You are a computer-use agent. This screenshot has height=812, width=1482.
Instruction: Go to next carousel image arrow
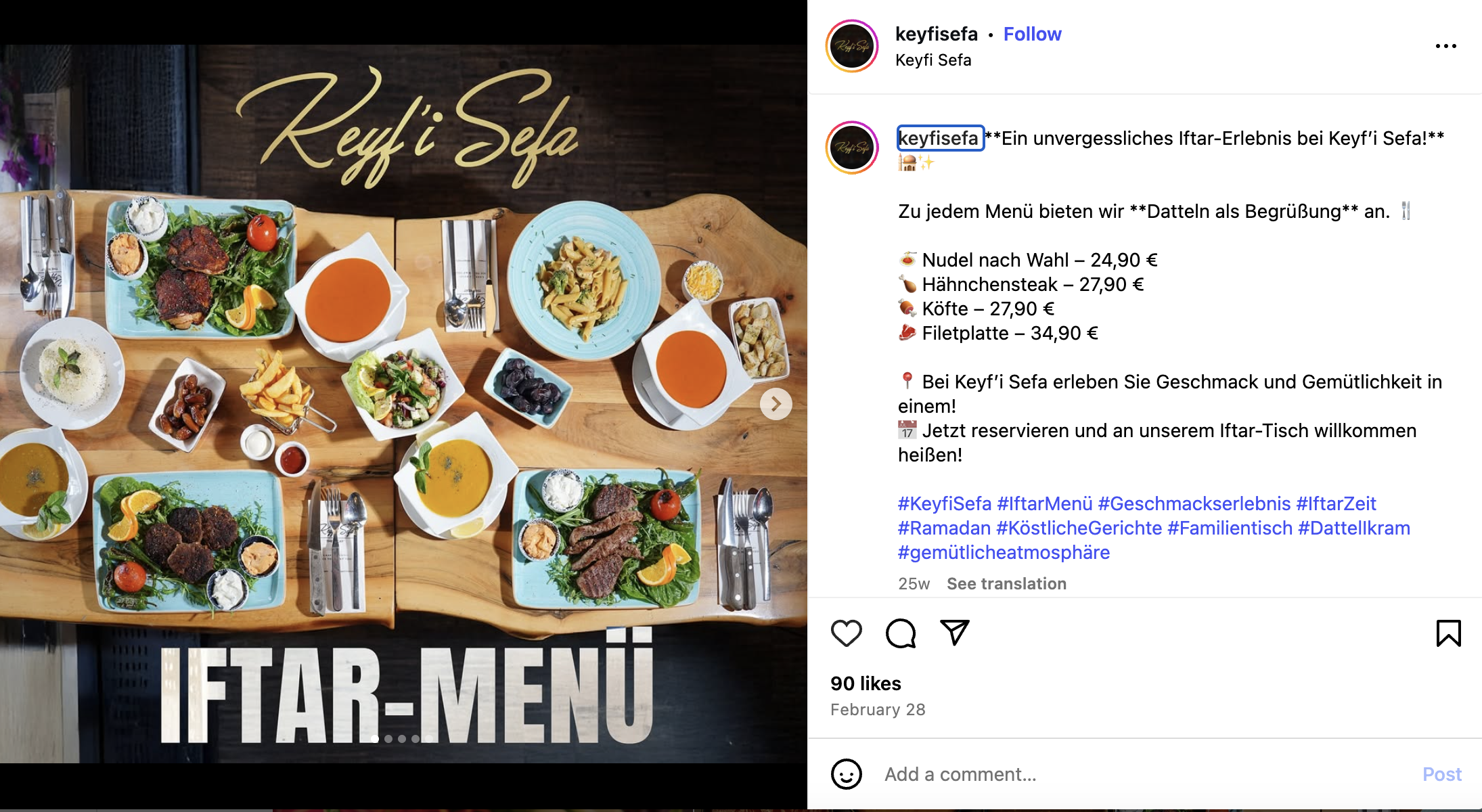pos(776,404)
